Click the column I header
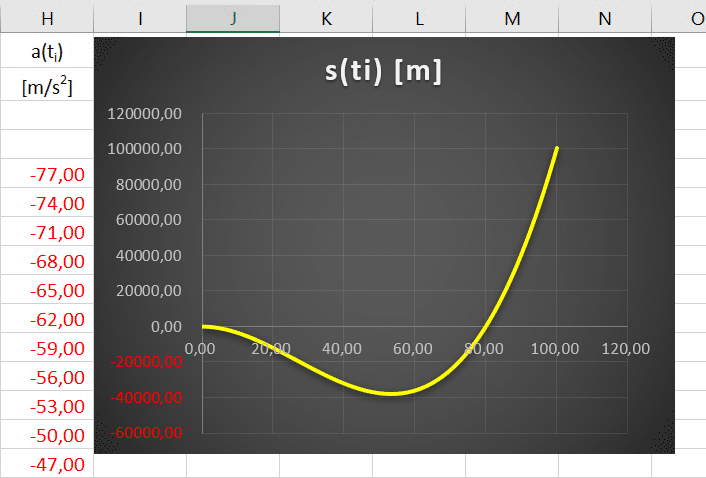The width and height of the screenshot is (706, 478). [x=140, y=18]
